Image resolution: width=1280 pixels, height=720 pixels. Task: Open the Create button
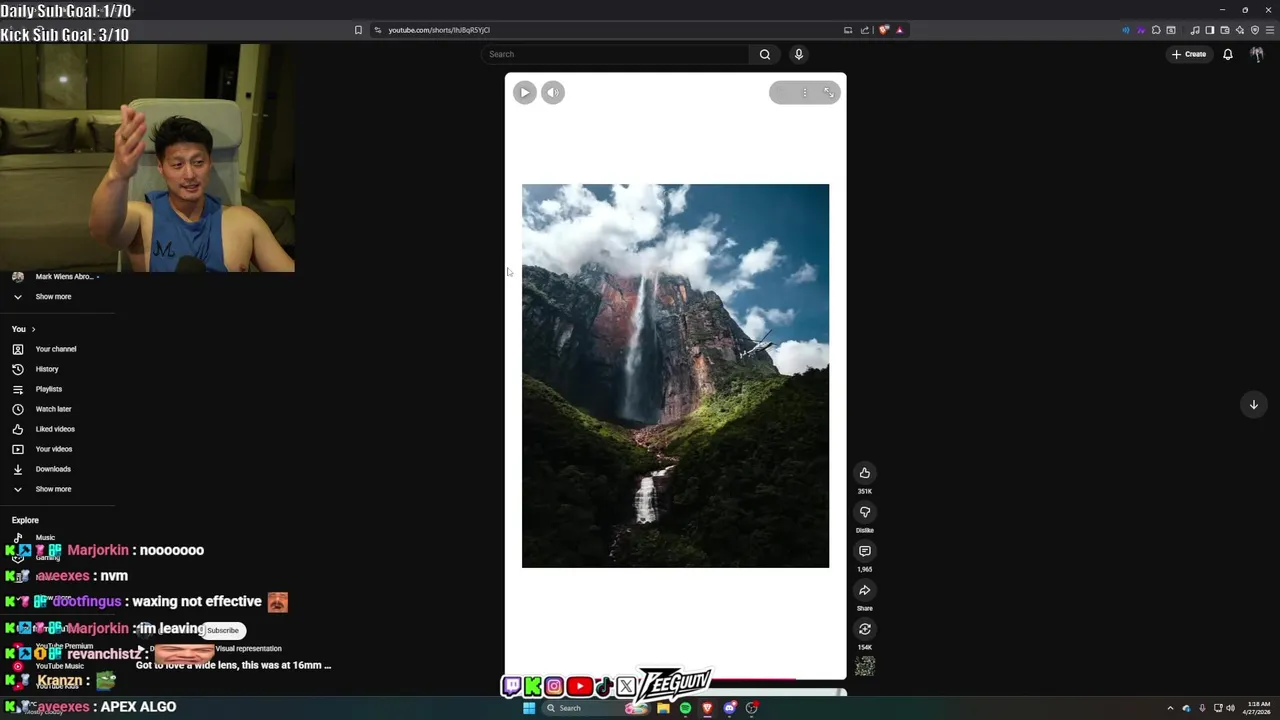click(1189, 54)
